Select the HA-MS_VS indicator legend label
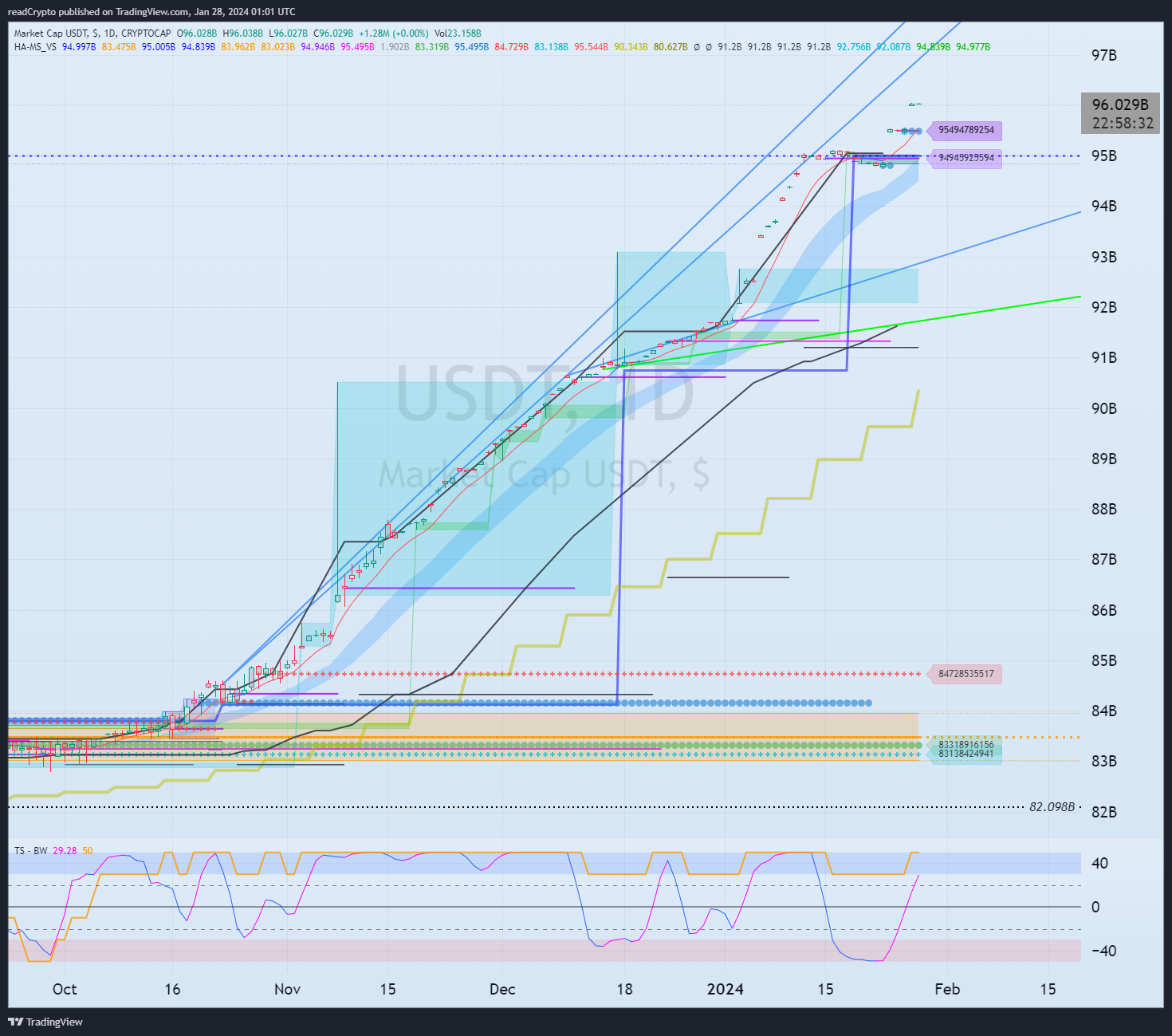This screenshot has height=1036, width=1172. point(35,47)
